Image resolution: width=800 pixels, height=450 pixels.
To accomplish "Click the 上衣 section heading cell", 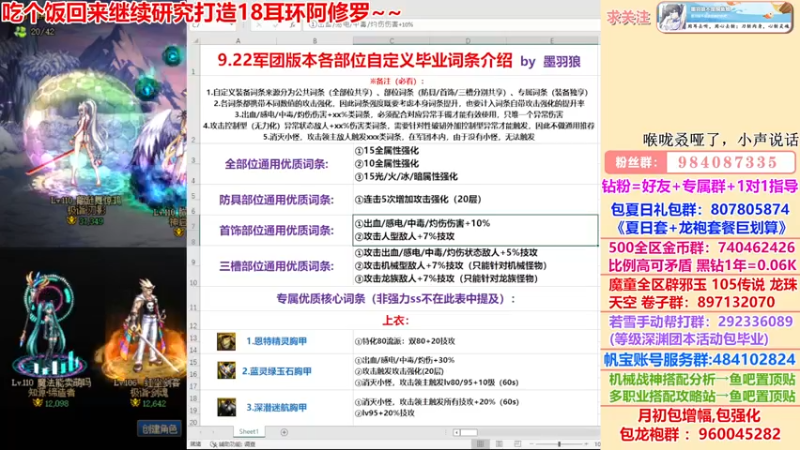I will 395,320.
